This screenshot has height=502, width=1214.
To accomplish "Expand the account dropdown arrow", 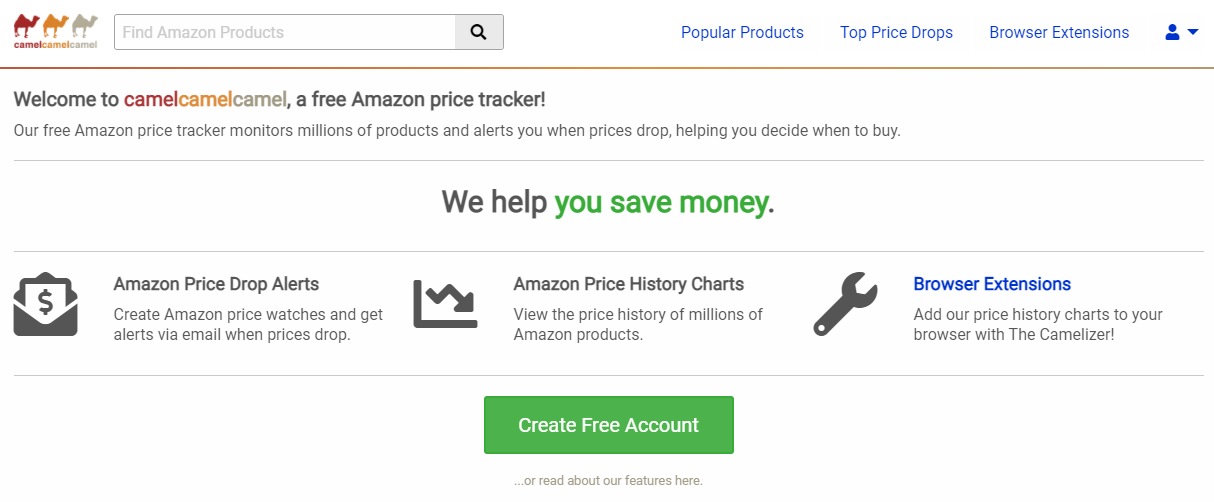I will (1192, 32).
